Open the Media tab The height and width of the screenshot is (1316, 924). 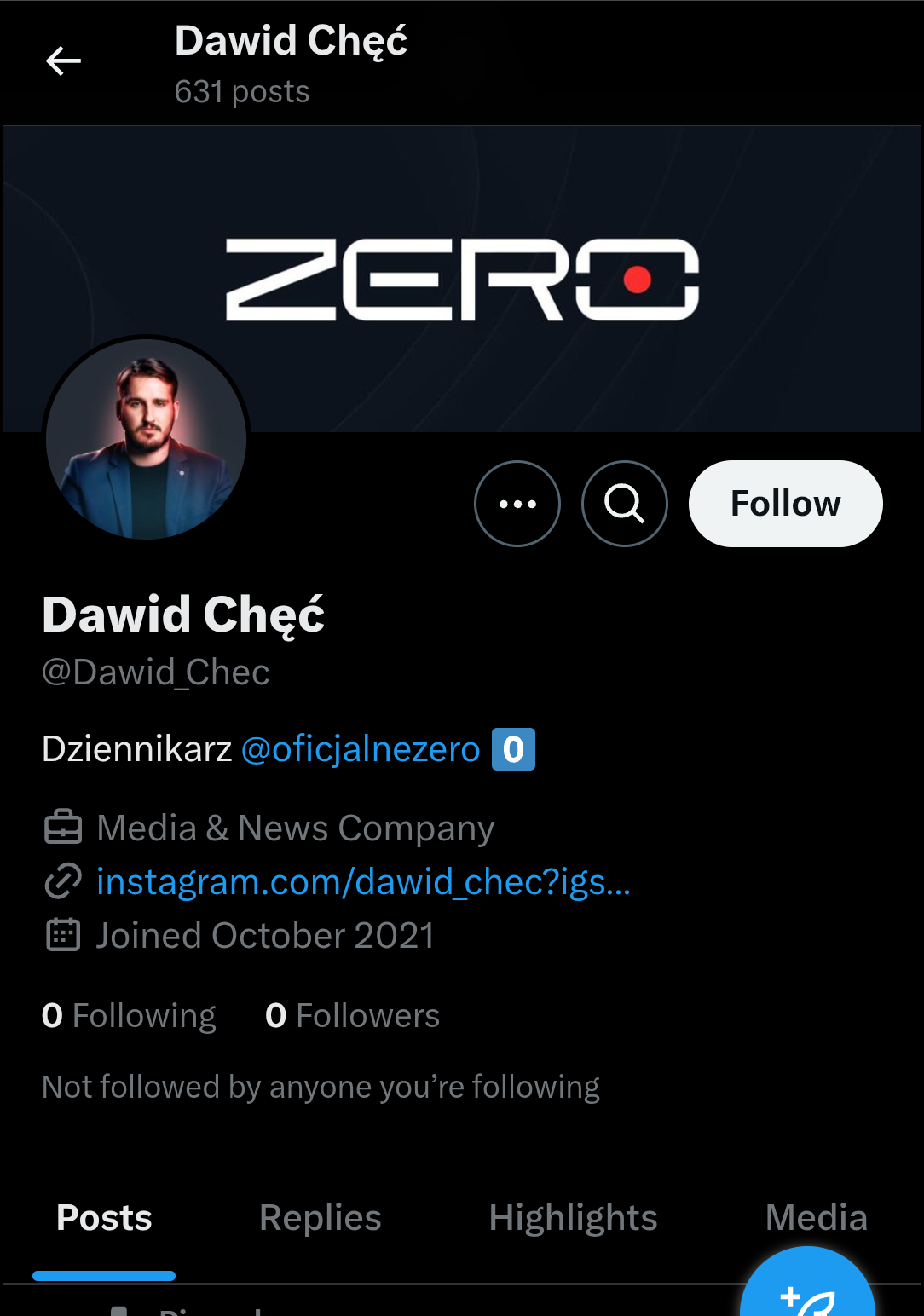point(816,1217)
